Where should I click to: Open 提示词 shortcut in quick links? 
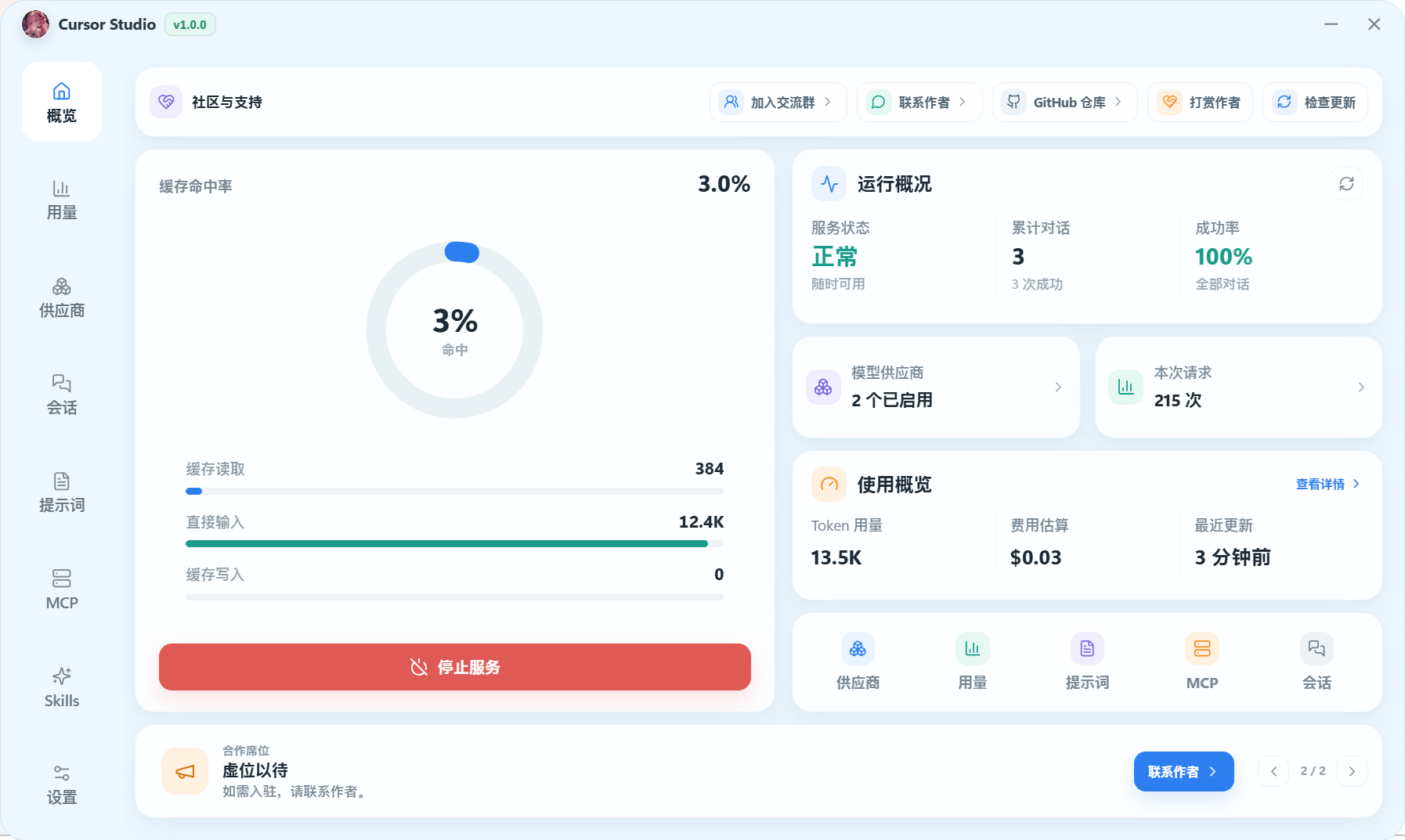pyautogui.click(x=1087, y=662)
